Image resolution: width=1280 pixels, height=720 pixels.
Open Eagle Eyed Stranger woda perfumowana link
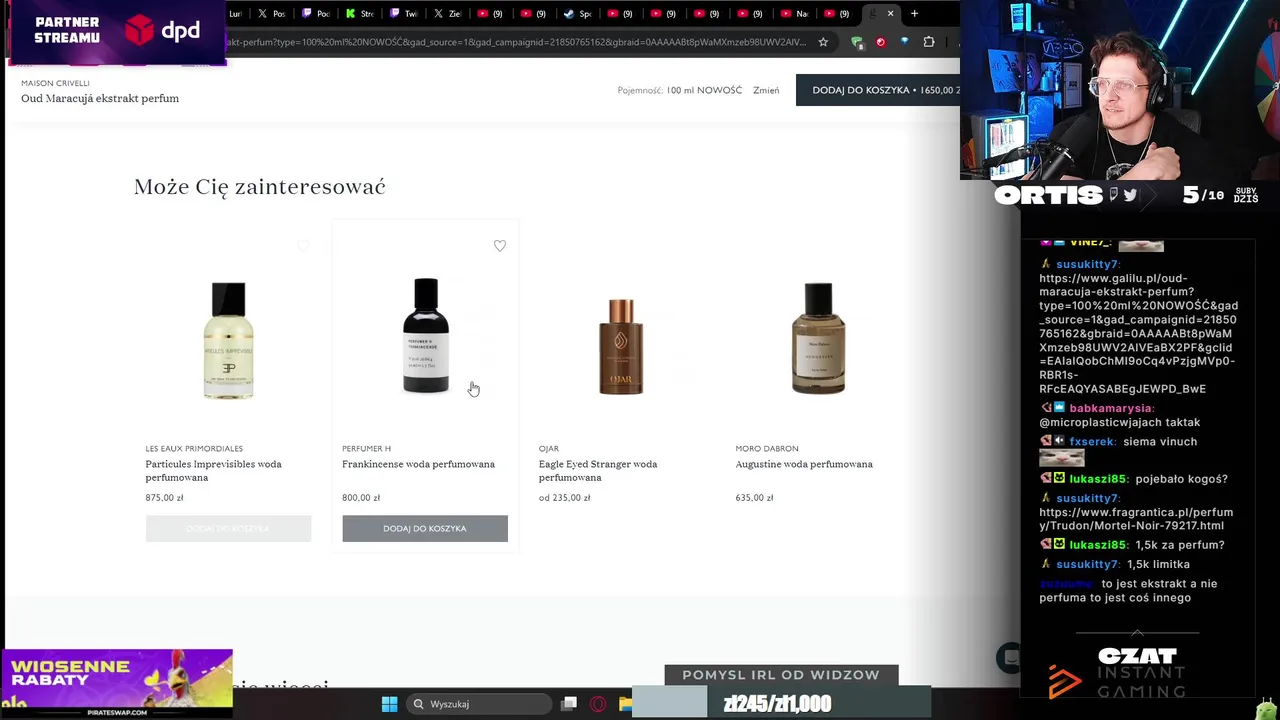click(x=598, y=471)
